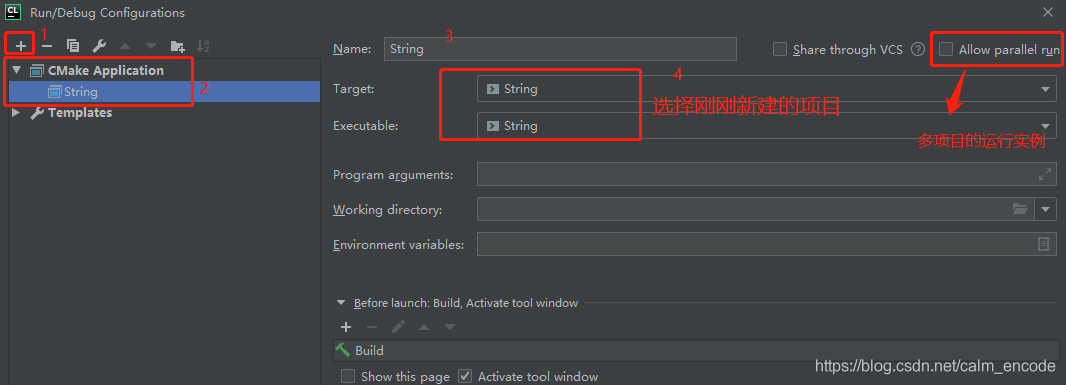Move configuration up in the list
Screen dimensions: 1066x385
pos(124,46)
